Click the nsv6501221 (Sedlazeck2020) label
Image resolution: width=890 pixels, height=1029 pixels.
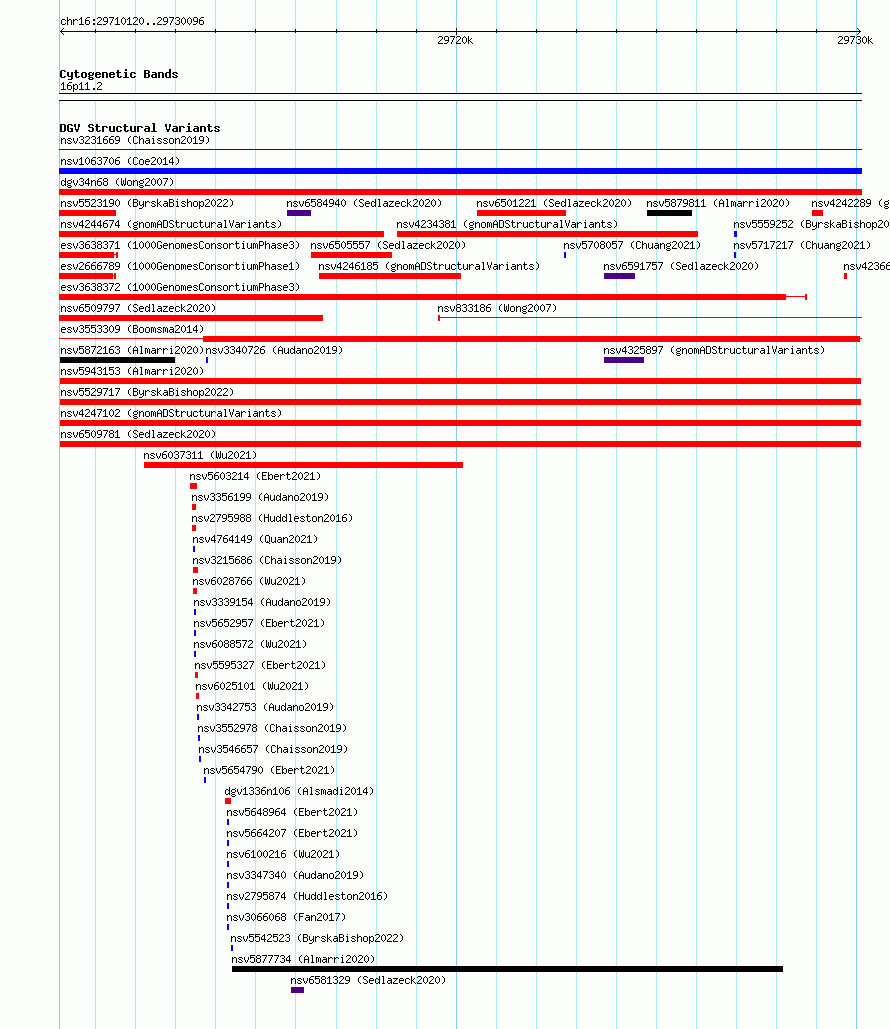coord(554,203)
